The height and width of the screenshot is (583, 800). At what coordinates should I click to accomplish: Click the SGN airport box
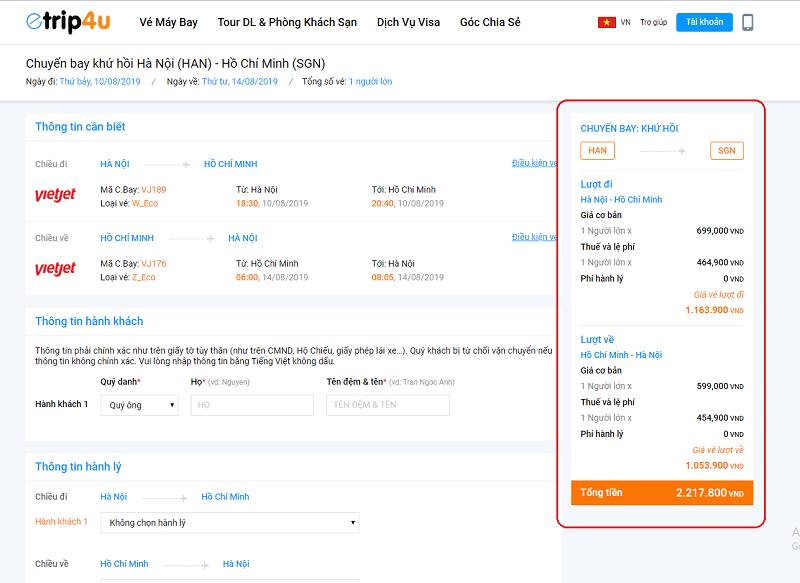point(727,151)
